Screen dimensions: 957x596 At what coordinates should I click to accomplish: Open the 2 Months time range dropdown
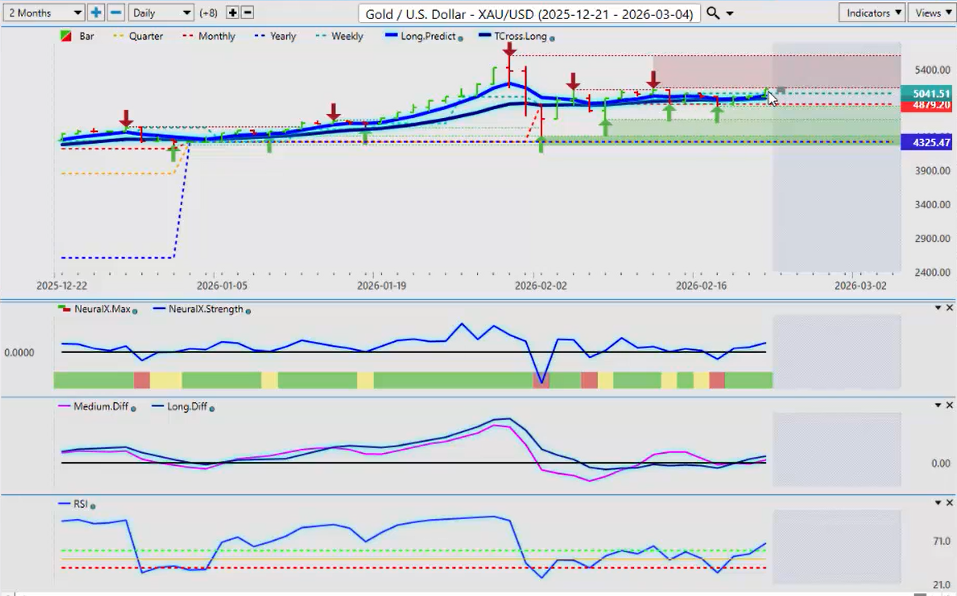click(43, 13)
